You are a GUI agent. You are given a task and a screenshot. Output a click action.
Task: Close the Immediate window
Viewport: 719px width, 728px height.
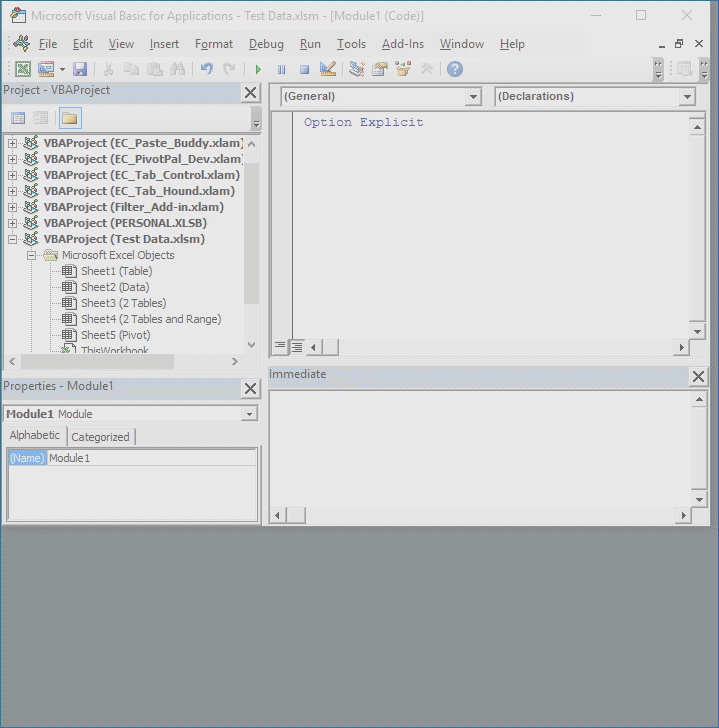[x=698, y=377]
